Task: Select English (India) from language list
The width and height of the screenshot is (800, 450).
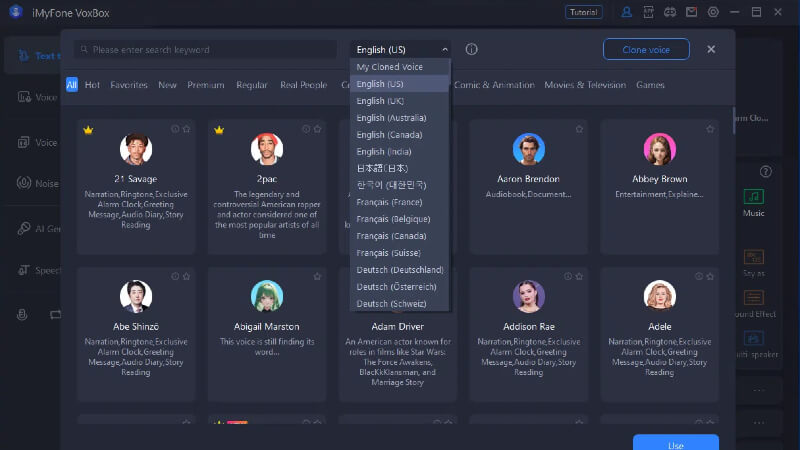Action: tap(399, 152)
